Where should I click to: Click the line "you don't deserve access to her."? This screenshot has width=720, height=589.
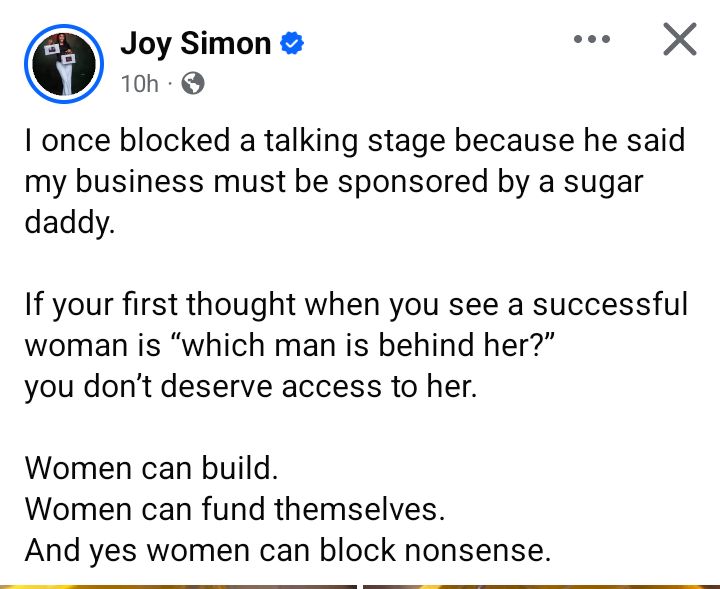point(251,386)
